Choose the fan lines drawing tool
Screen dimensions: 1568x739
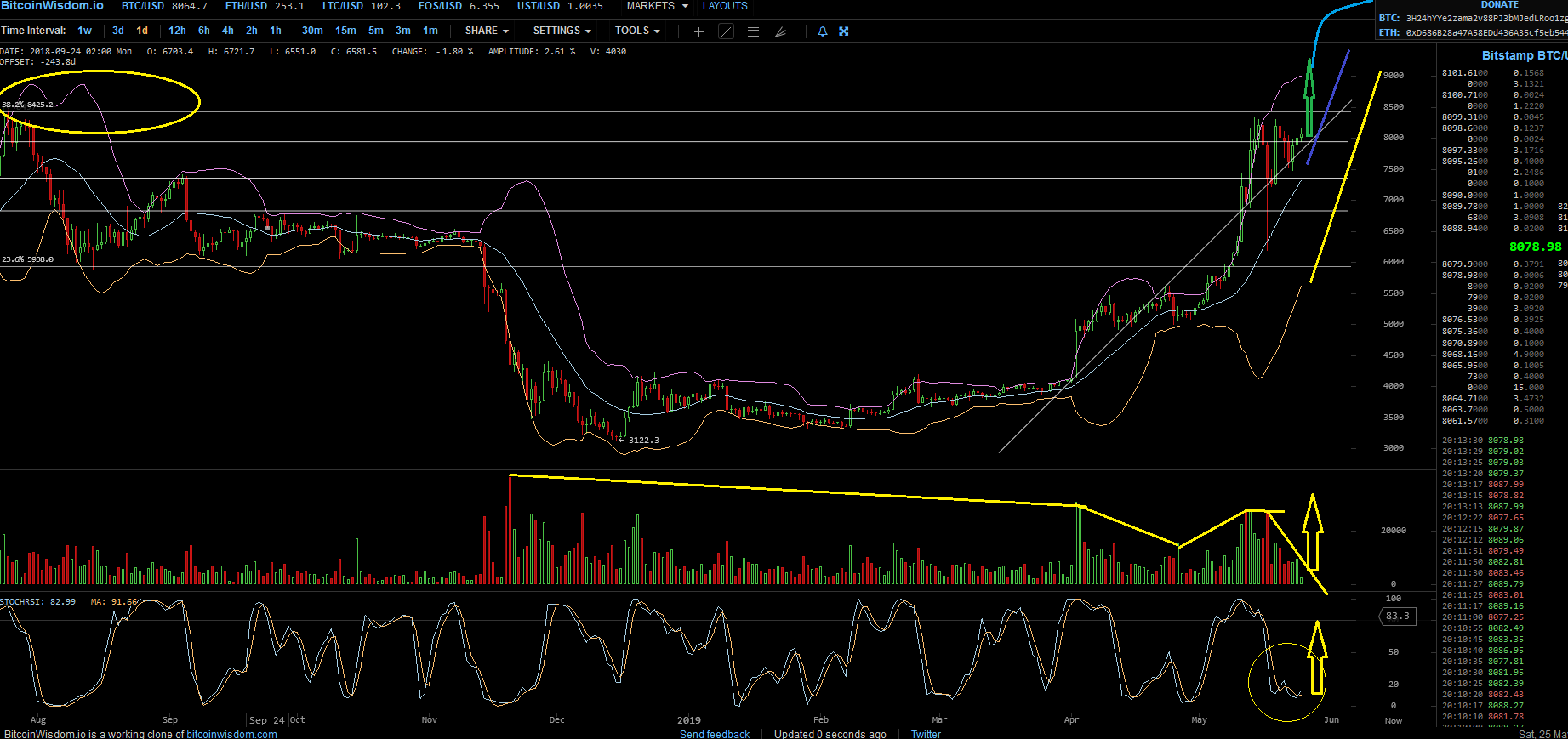(x=780, y=31)
